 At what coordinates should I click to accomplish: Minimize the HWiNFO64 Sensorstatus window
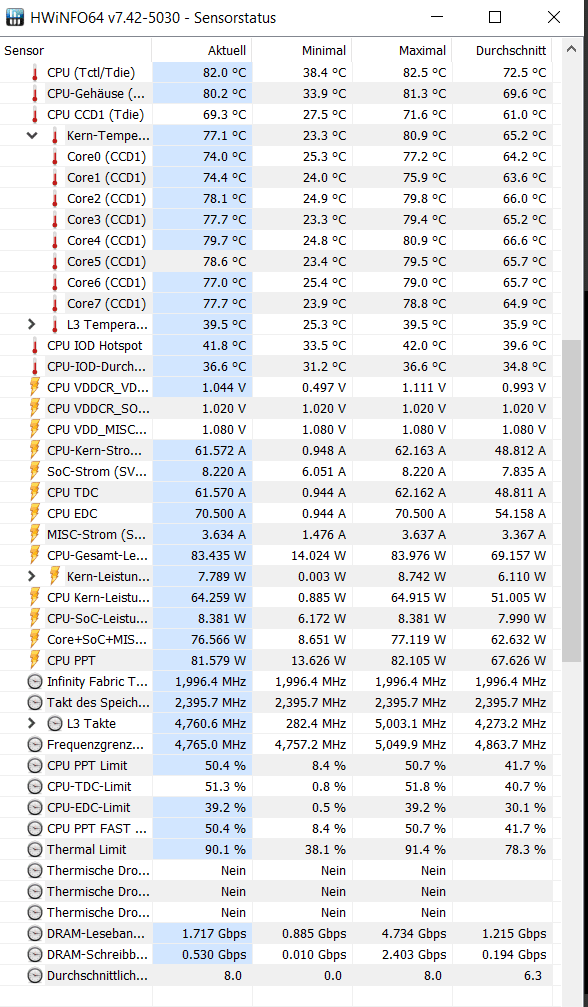click(437, 17)
